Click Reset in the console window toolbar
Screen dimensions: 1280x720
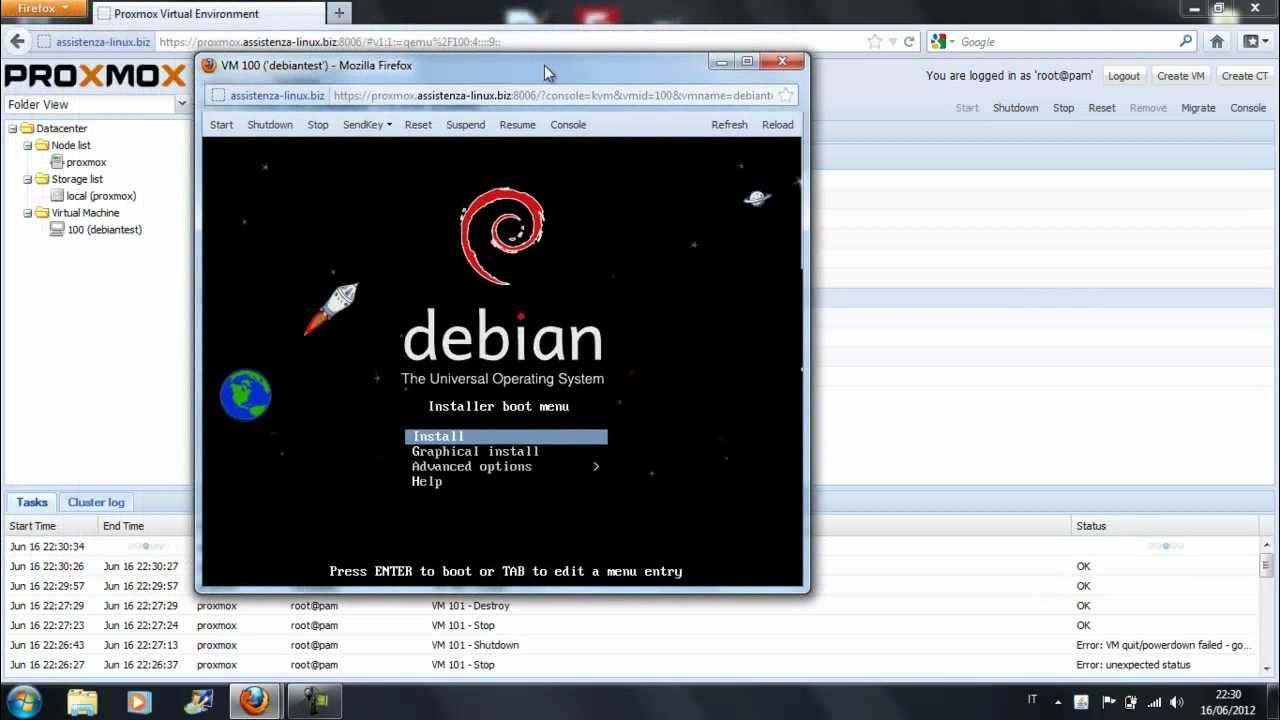coord(418,125)
